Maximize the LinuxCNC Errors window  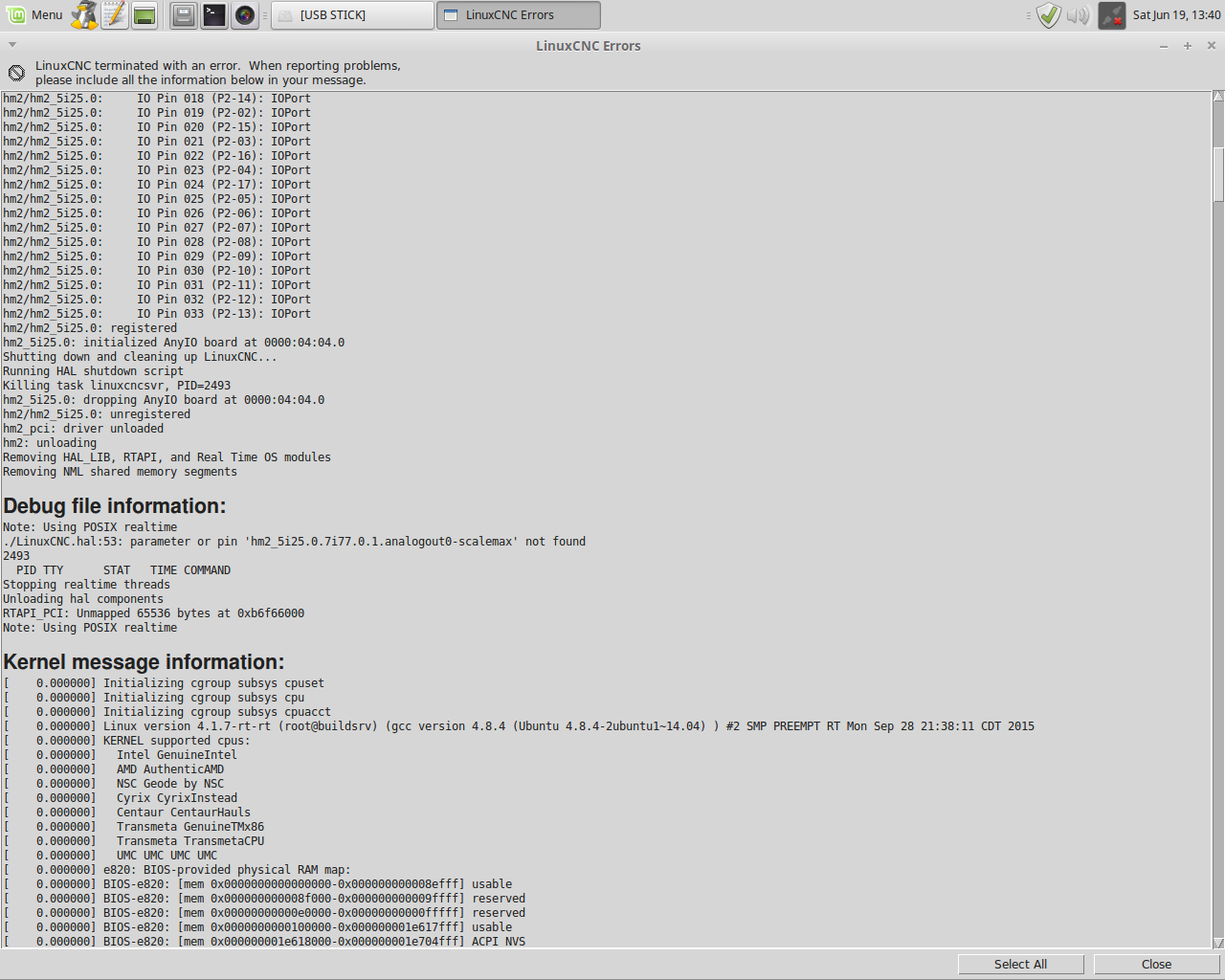[1188, 45]
